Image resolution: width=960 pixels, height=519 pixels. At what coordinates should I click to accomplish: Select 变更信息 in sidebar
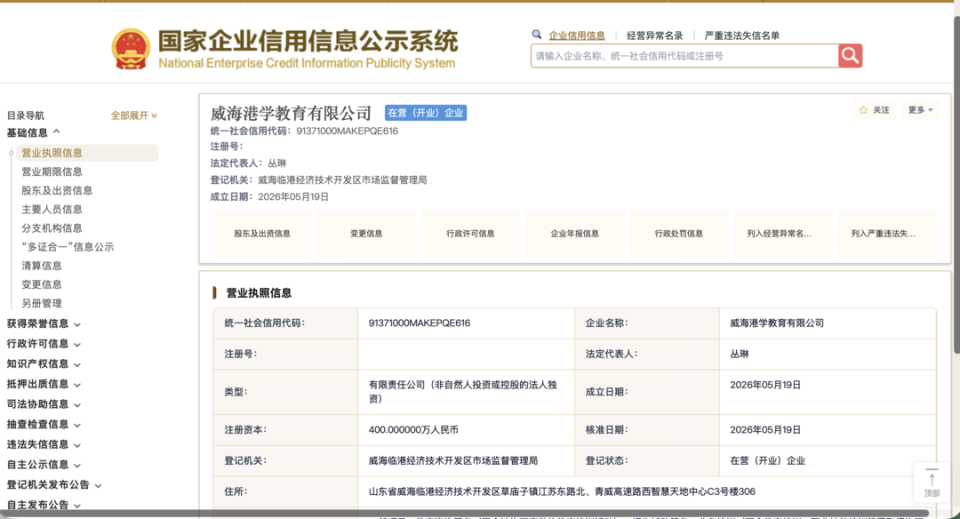[41, 285]
